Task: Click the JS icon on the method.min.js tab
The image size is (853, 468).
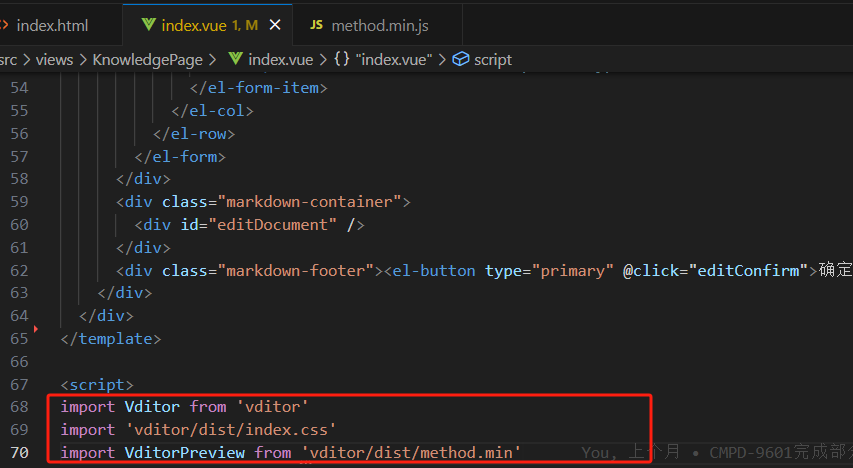Action: pyautogui.click(x=316, y=24)
